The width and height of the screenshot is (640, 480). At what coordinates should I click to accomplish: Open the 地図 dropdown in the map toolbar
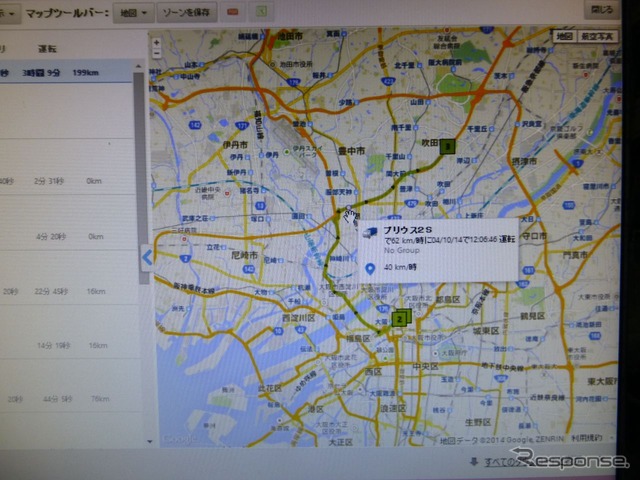(133, 13)
